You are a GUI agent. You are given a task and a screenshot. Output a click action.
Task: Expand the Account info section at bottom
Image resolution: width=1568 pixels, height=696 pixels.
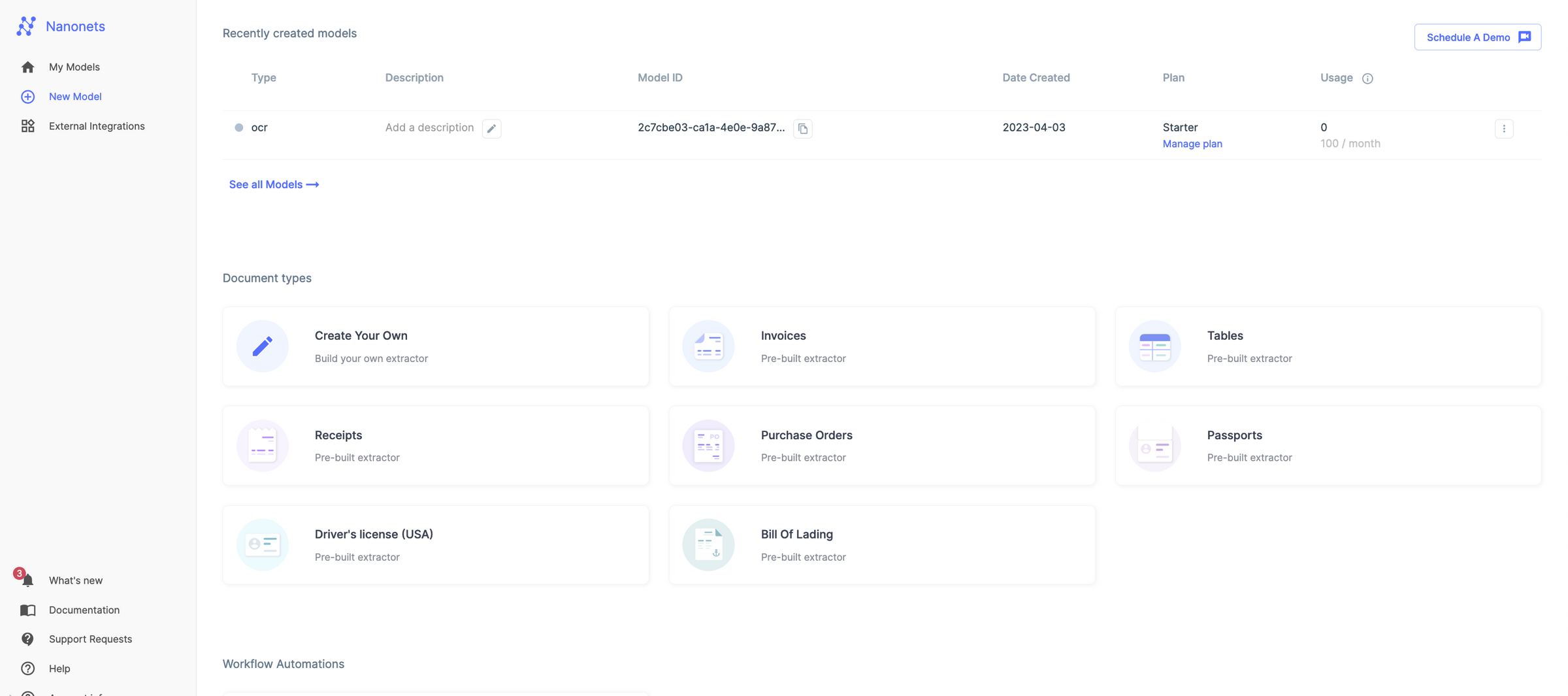[27, 693]
